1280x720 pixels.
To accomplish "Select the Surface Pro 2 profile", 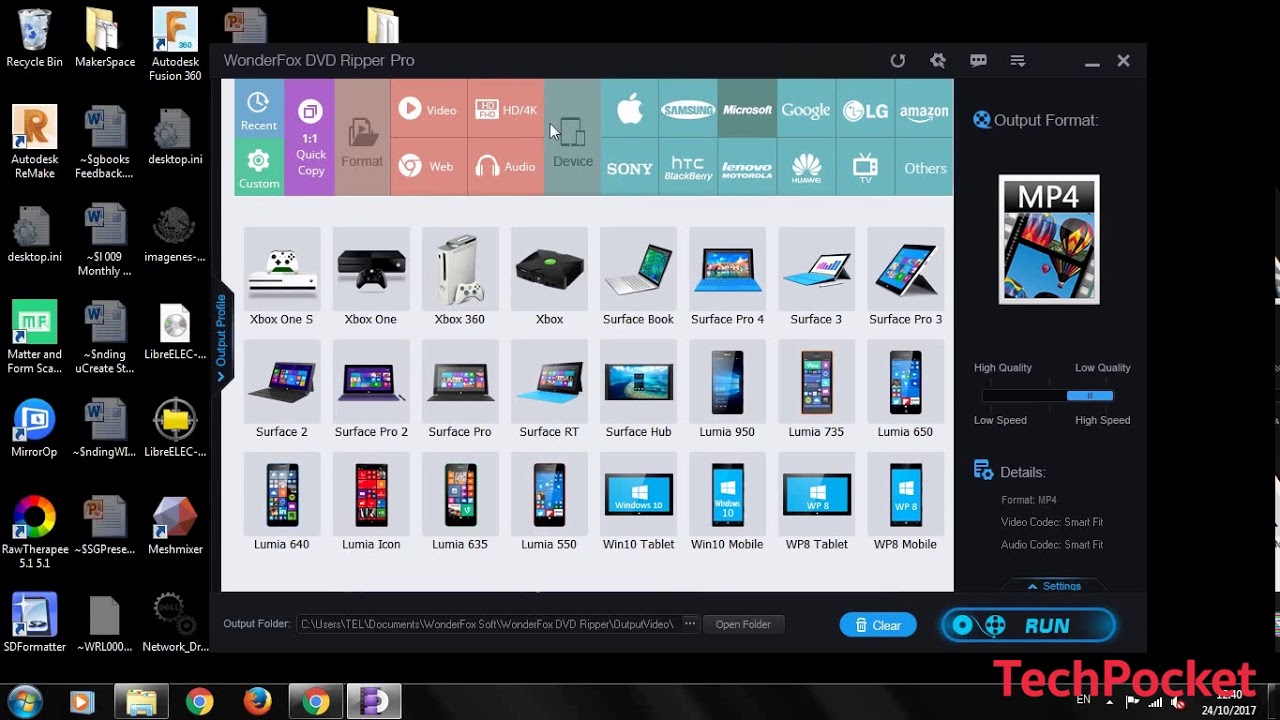I will (x=371, y=390).
